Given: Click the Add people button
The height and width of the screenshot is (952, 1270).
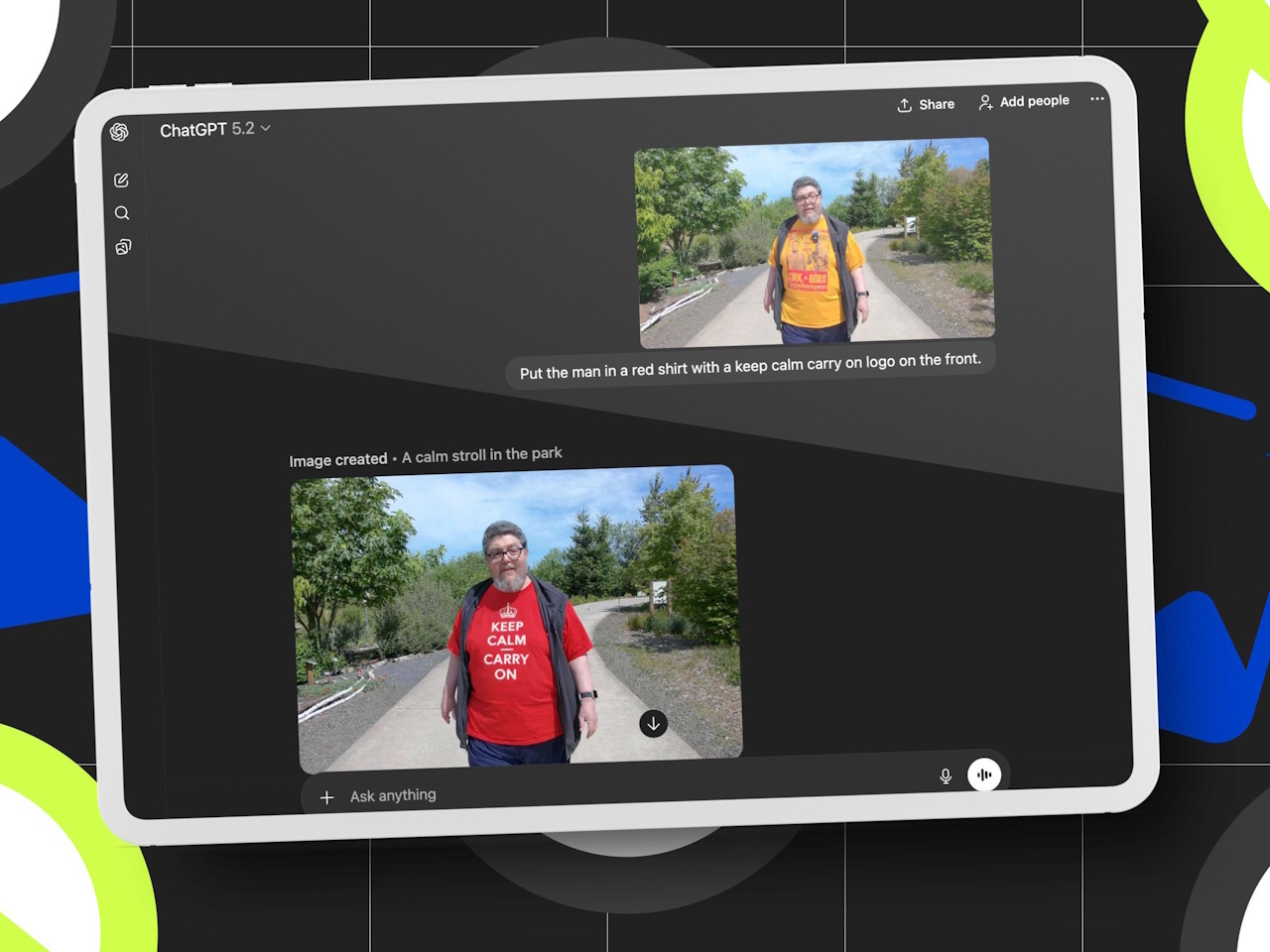Looking at the screenshot, I should [1024, 101].
